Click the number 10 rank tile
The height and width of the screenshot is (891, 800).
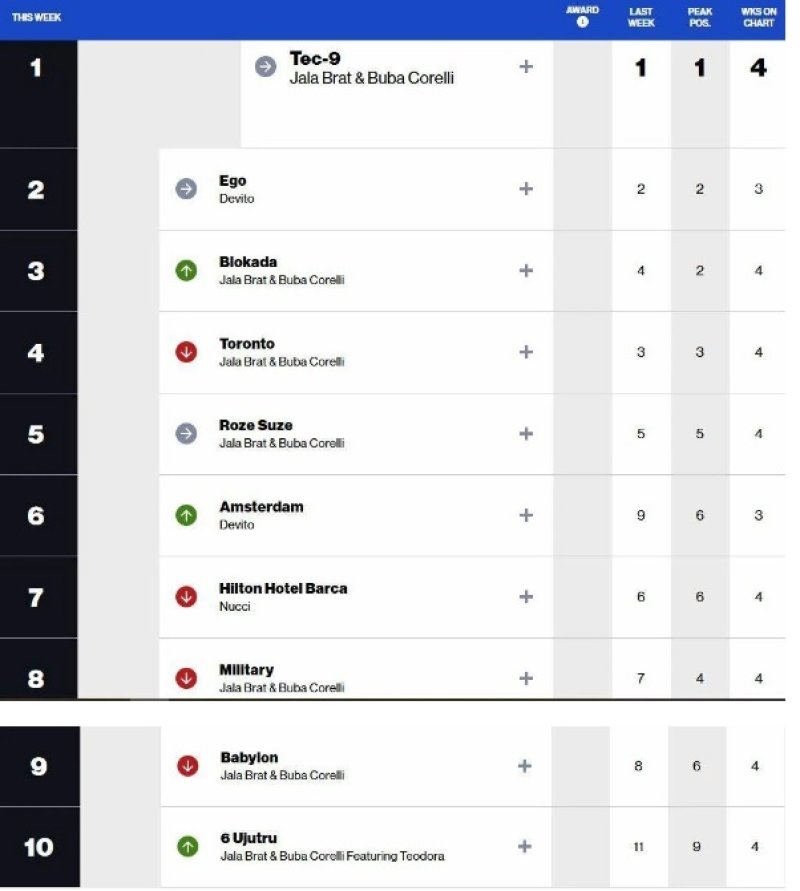pyautogui.click(x=39, y=847)
